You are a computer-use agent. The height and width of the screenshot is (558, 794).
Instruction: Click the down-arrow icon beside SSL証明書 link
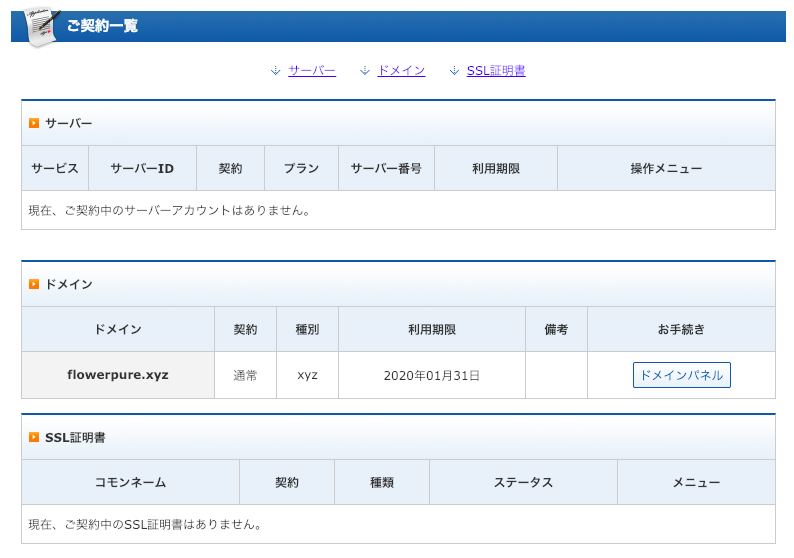coord(454,70)
